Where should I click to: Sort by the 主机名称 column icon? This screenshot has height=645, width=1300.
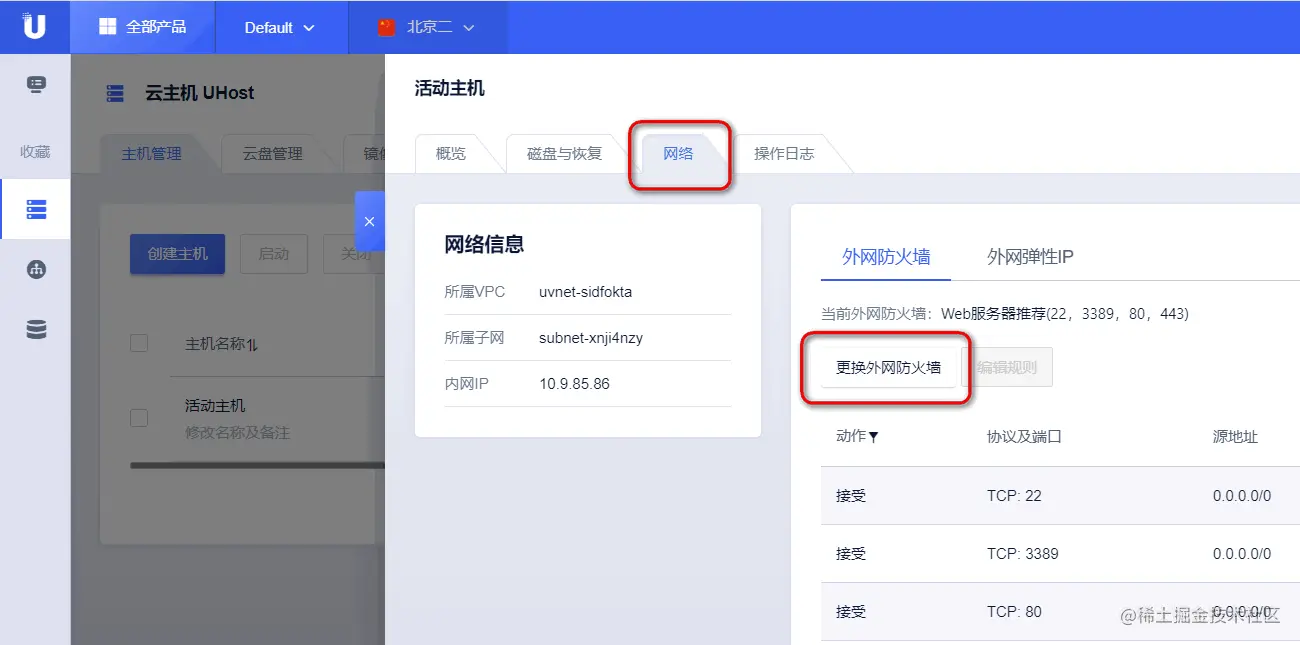(x=253, y=344)
